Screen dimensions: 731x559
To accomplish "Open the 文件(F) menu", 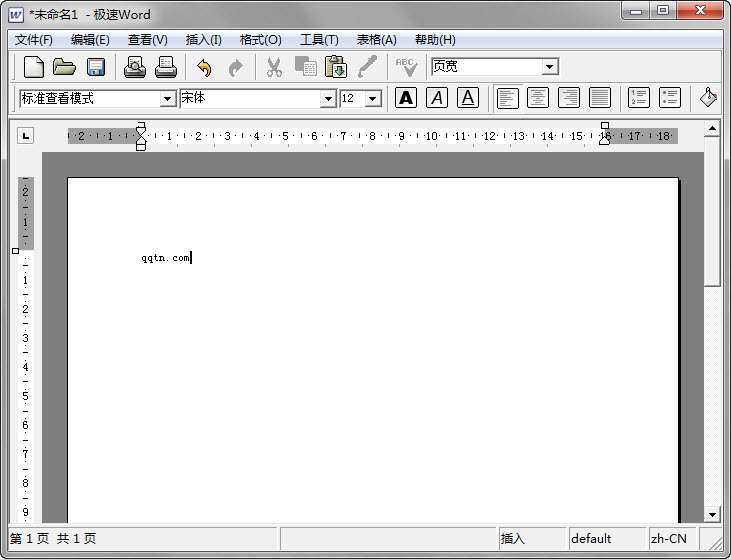I will click(x=34, y=40).
